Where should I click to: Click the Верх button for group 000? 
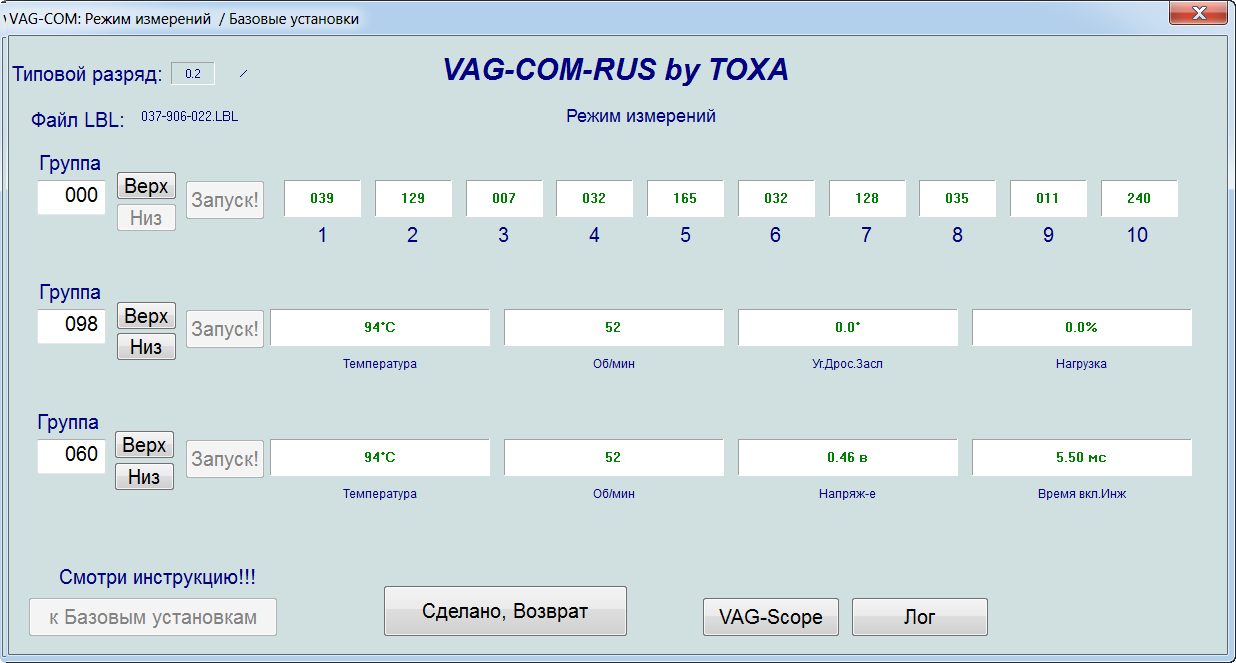point(146,186)
